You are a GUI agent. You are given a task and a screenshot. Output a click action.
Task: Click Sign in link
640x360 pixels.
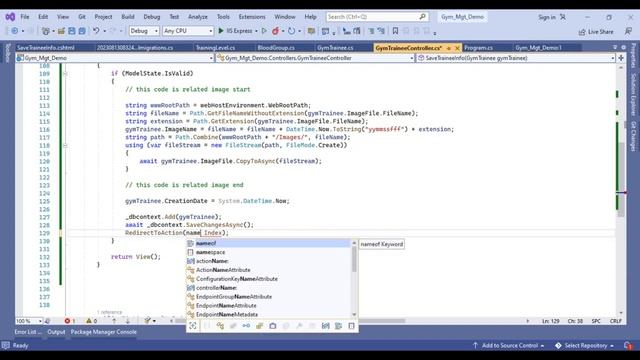click(547, 17)
